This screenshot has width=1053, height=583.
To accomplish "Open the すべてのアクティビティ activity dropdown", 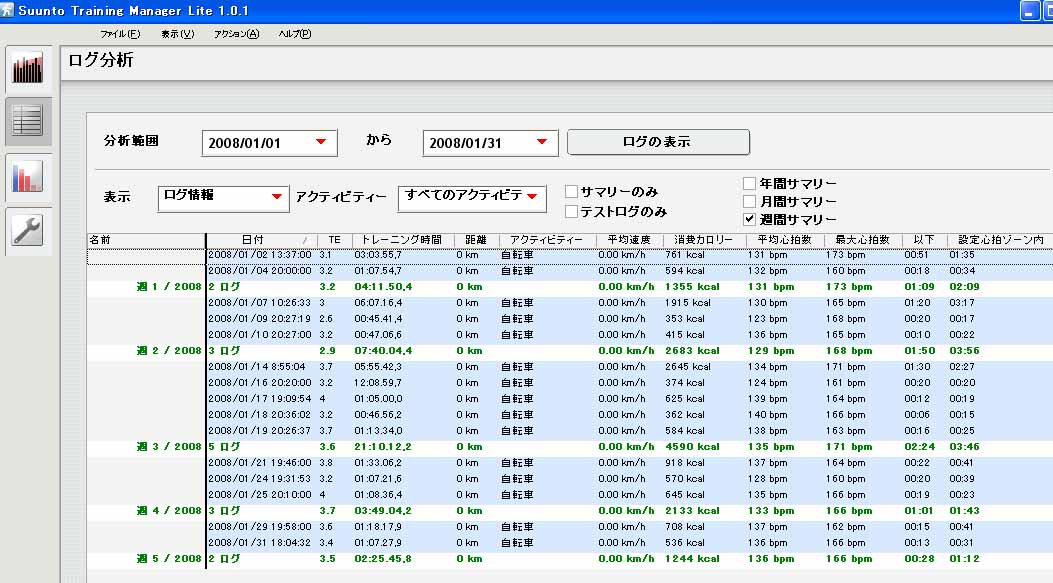I will [x=533, y=197].
